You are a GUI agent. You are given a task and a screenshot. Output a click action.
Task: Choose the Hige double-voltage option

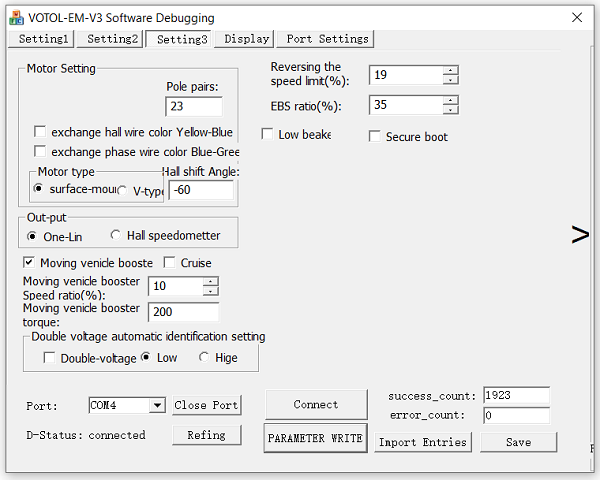point(204,358)
